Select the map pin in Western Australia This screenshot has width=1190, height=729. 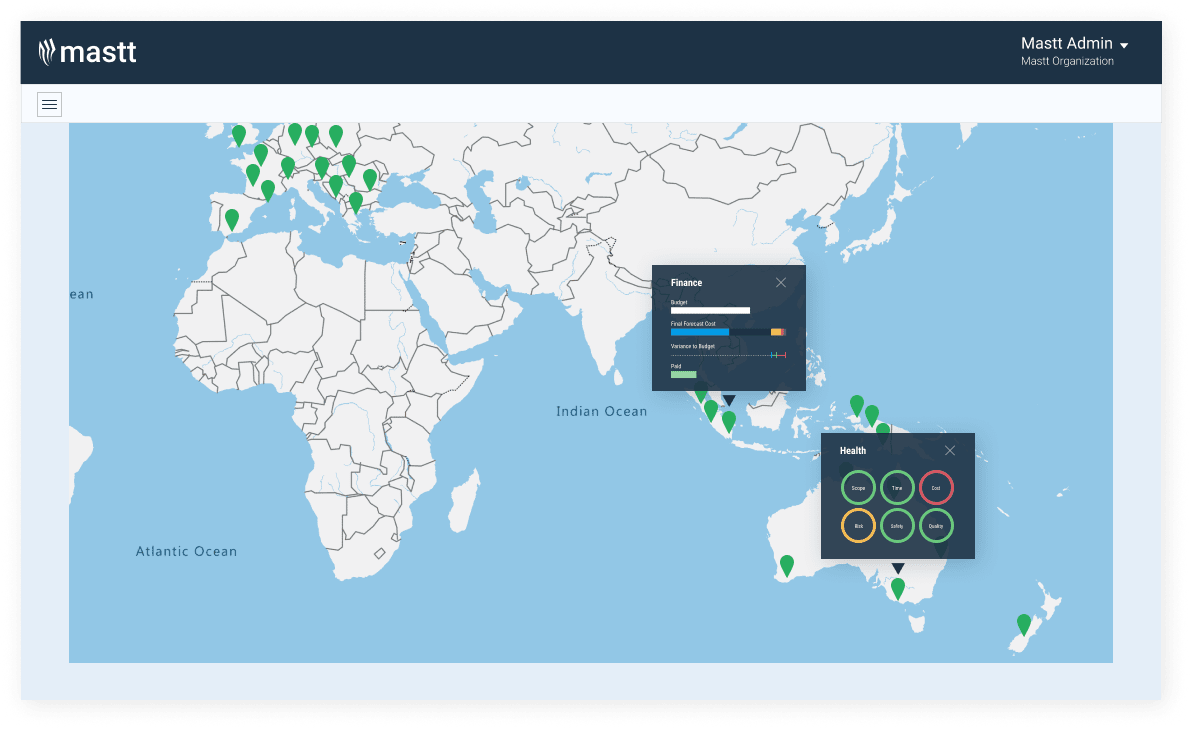pos(787,565)
